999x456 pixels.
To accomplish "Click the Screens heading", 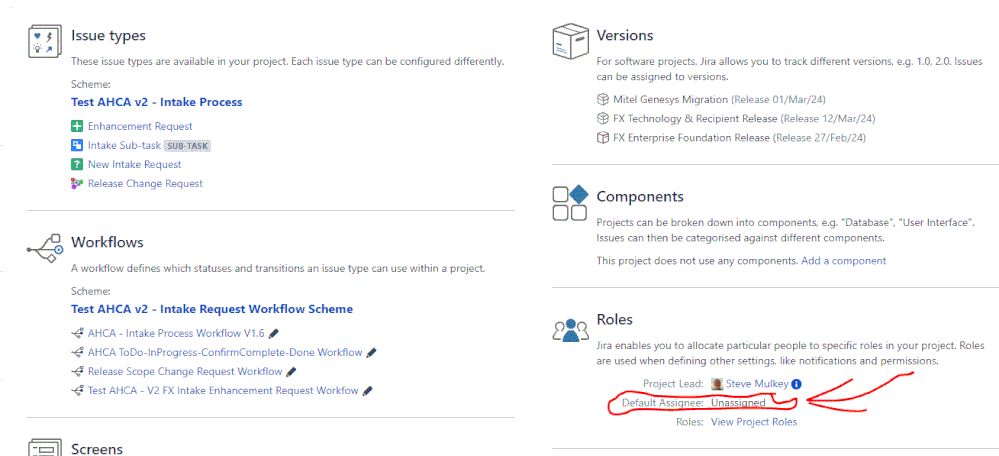I will pyautogui.click(x=97, y=449).
